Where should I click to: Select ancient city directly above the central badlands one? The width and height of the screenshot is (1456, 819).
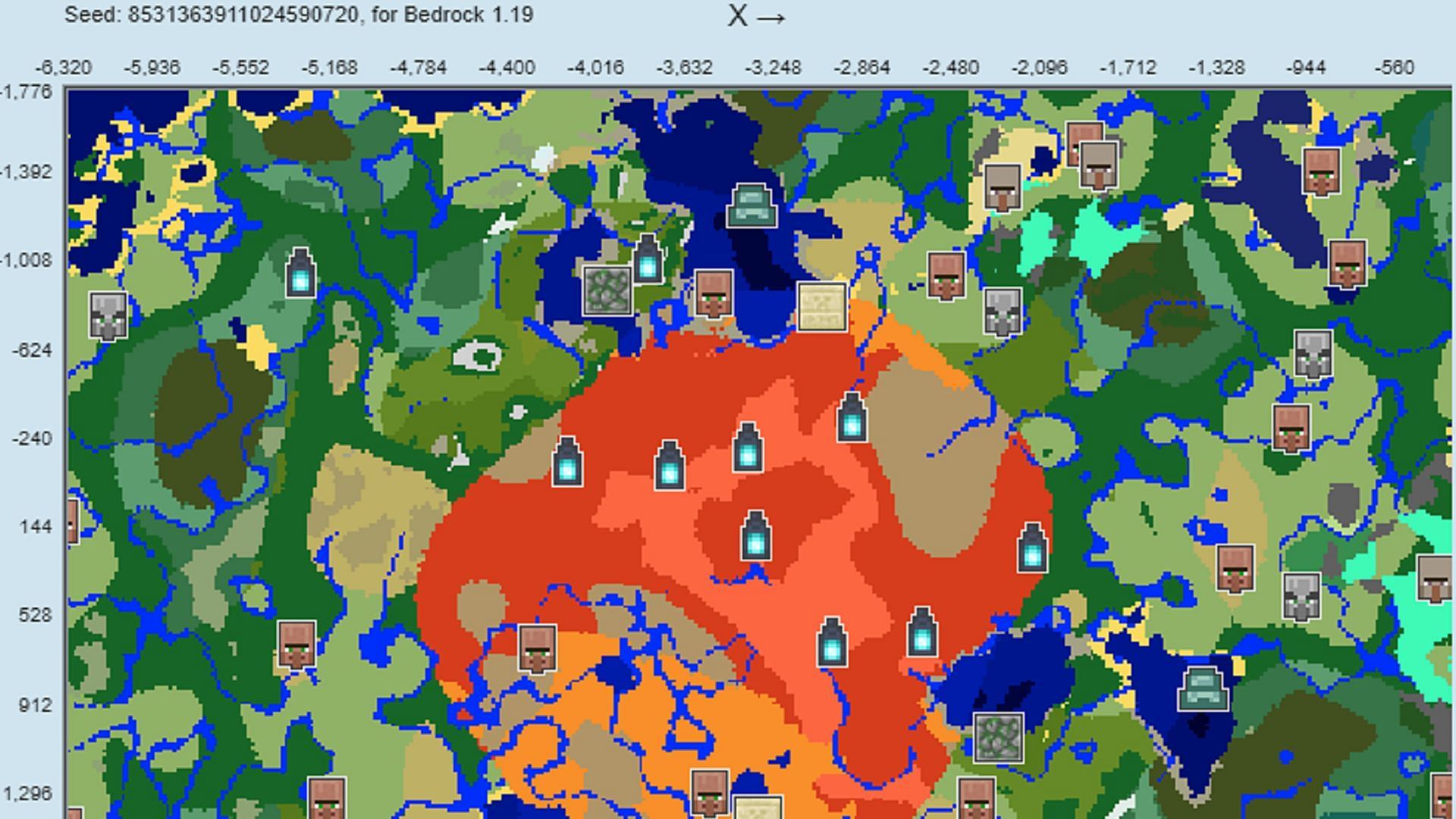click(748, 447)
